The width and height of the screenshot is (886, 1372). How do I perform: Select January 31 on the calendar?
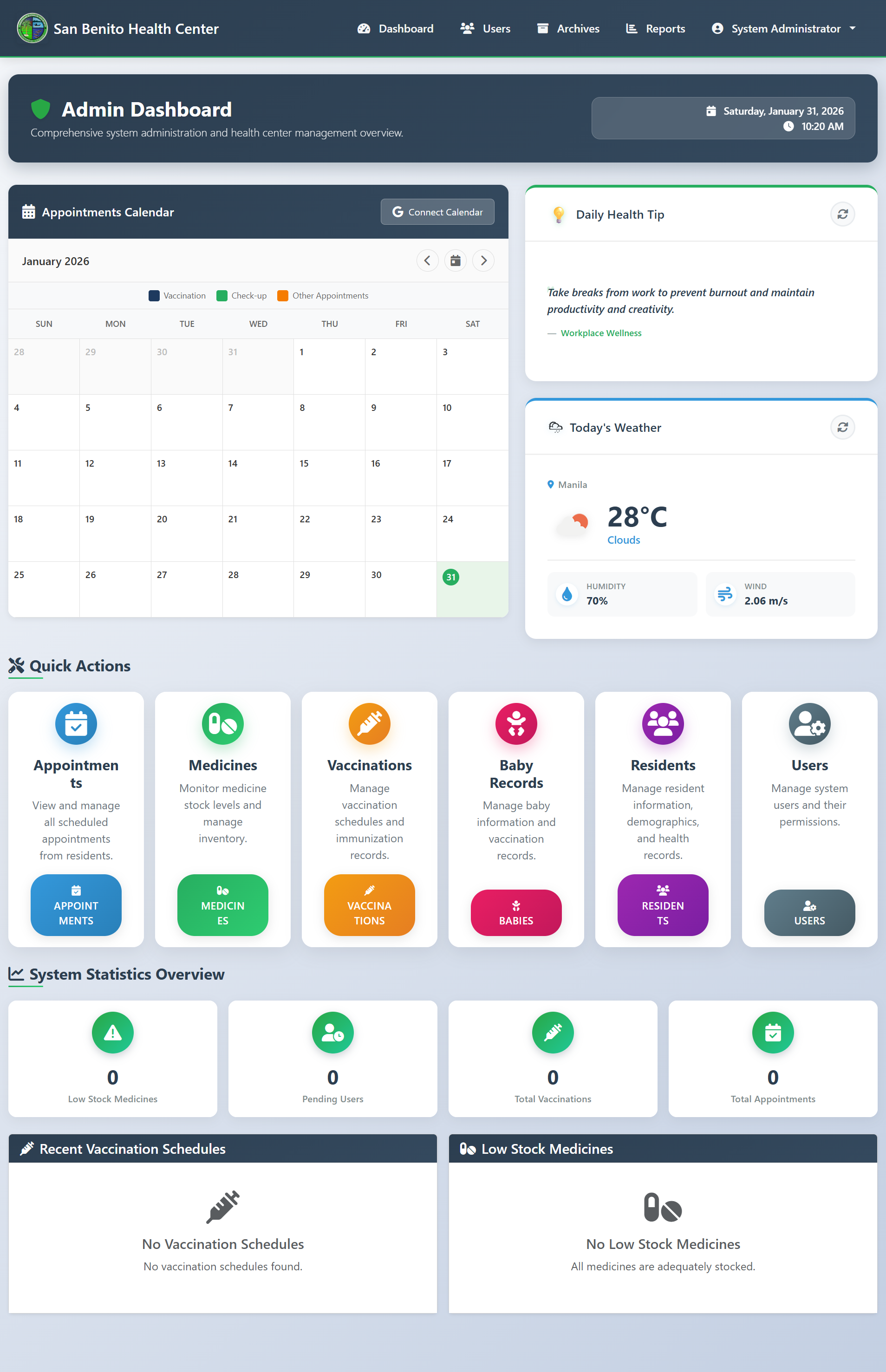point(451,576)
